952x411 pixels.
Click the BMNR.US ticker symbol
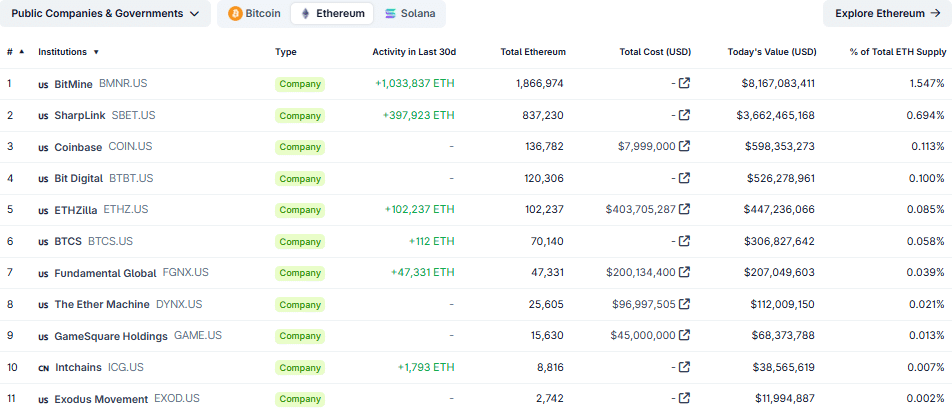tap(123, 83)
